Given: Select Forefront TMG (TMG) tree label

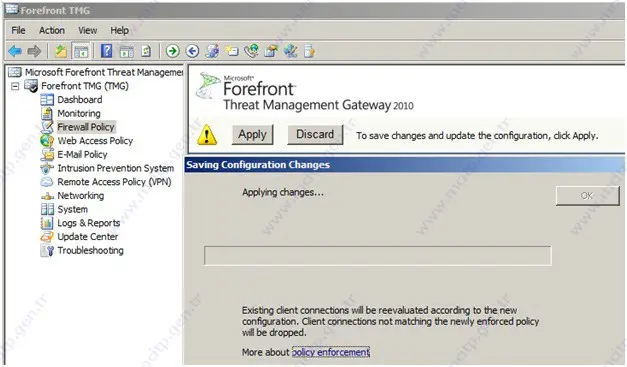Looking at the screenshot, I should point(85,86).
